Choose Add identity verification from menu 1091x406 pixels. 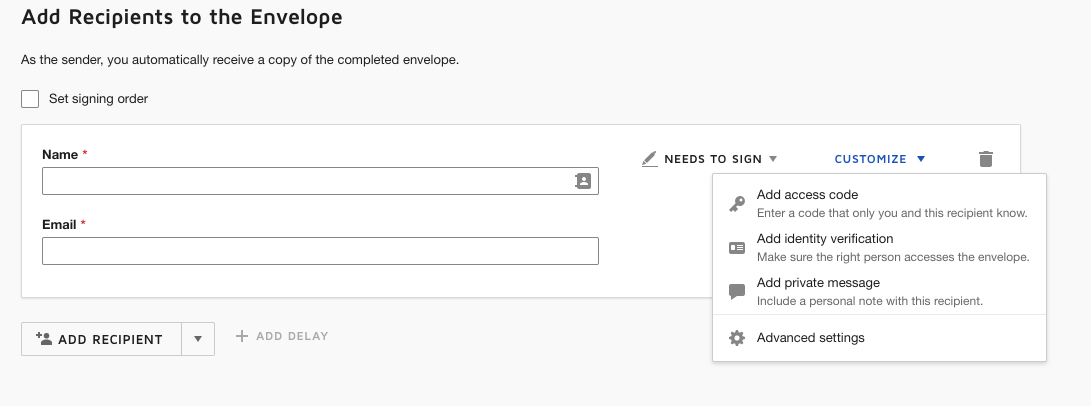click(825, 239)
